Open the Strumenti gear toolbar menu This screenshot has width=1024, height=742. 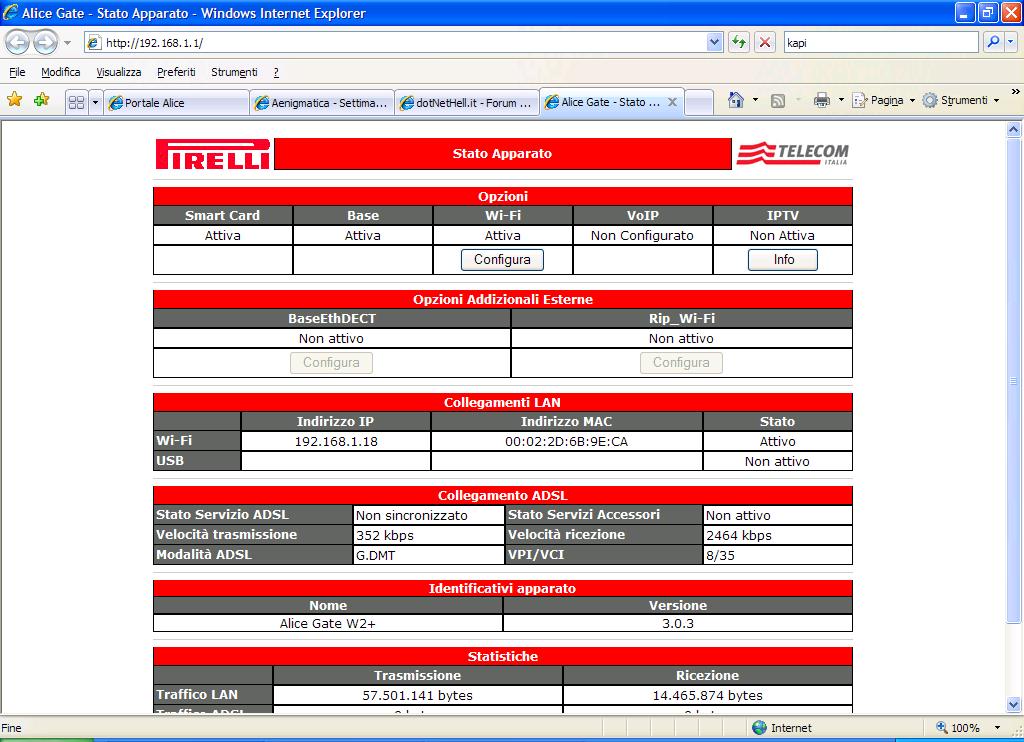(x=961, y=100)
